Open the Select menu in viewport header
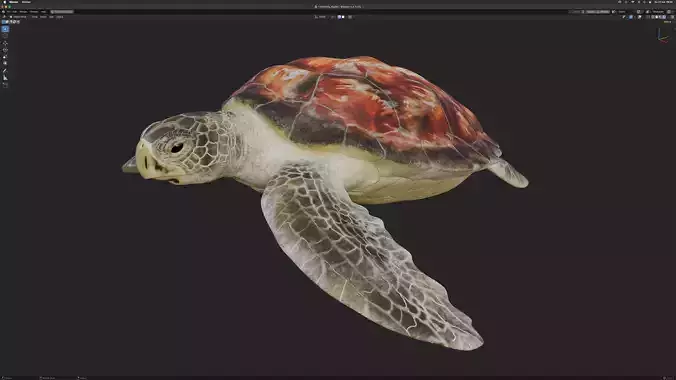The height and width of the screenshot is (380, 676). 43,17
